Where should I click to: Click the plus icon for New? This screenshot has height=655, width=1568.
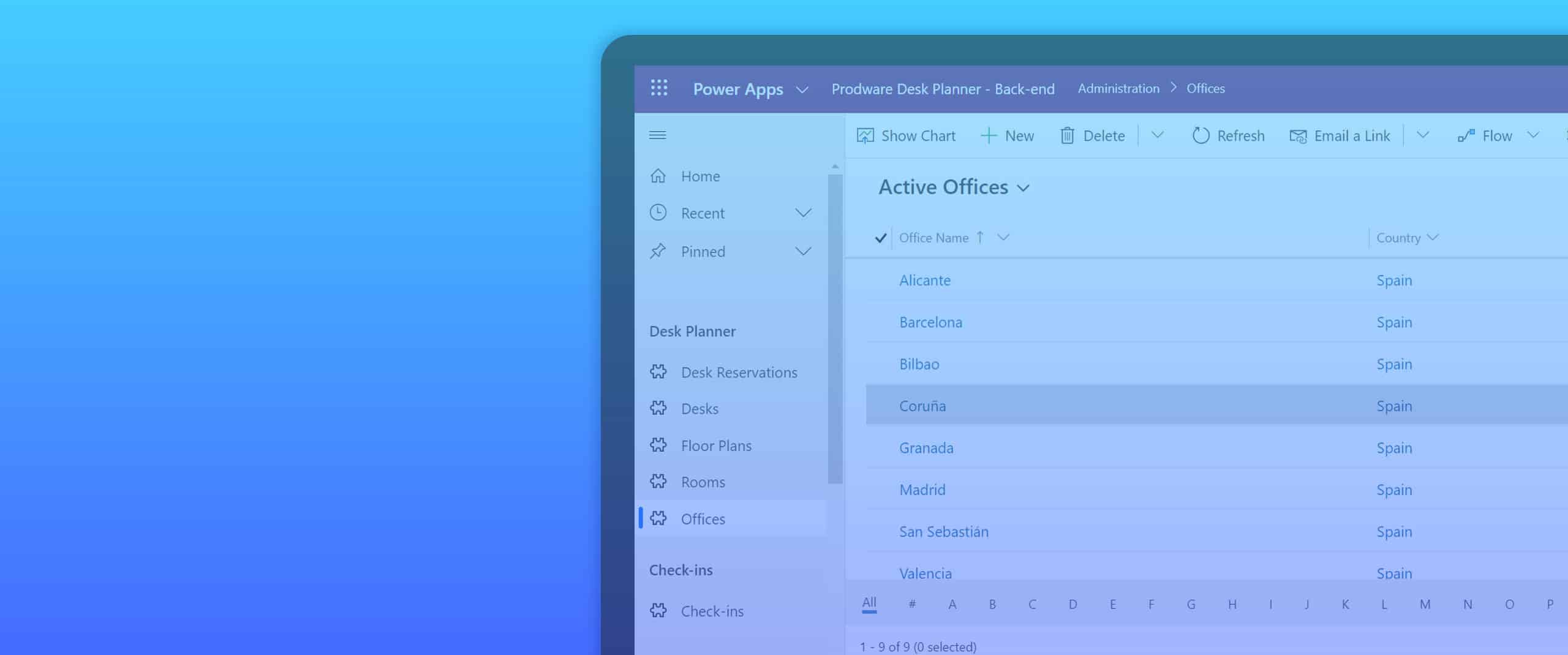click(x=989, y=135)
